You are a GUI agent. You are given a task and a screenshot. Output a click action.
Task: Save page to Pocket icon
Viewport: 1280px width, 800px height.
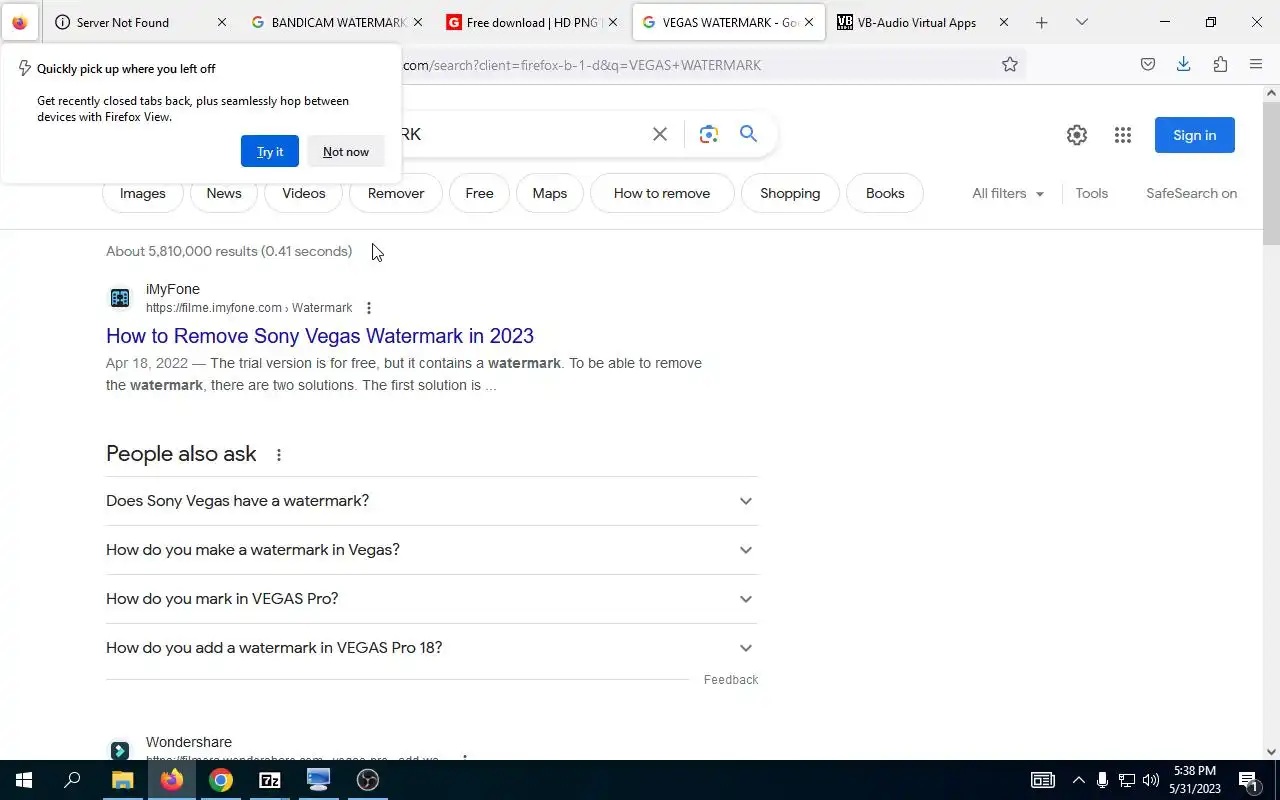click(1148, 65)
